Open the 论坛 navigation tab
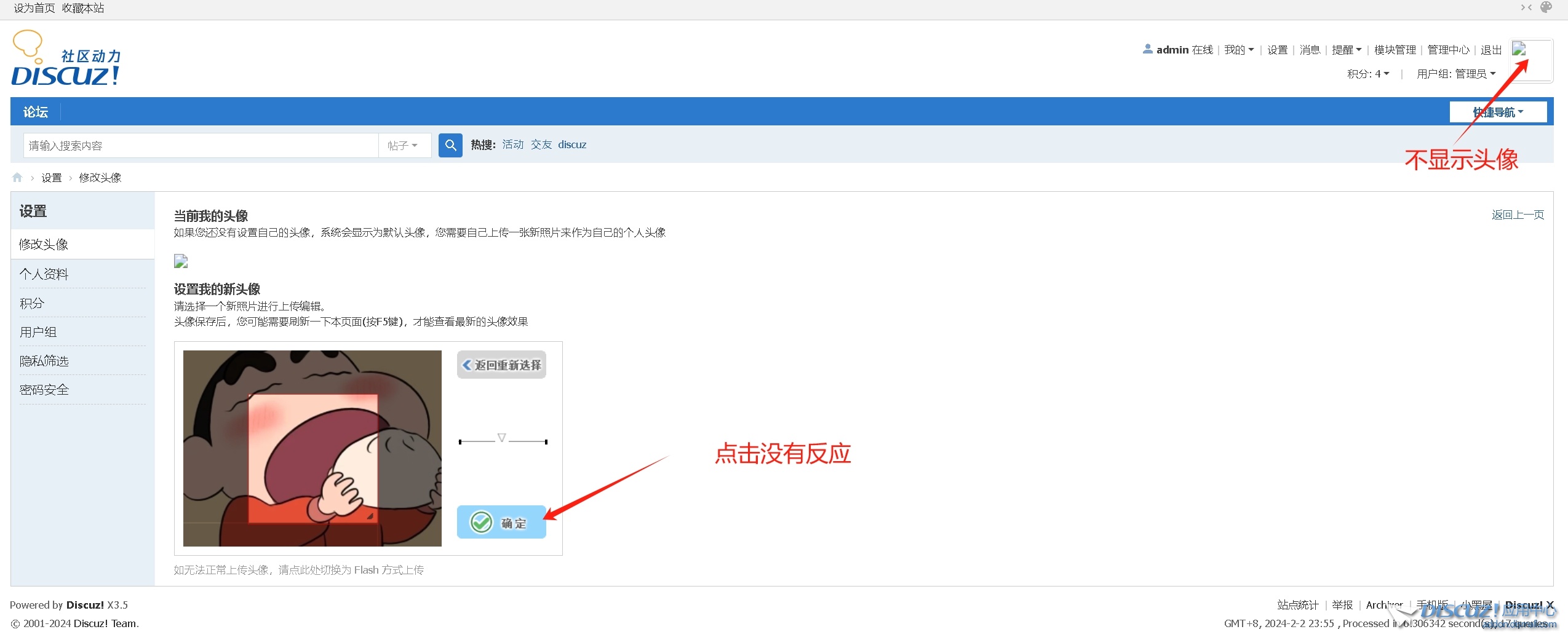1568x640 pixels. point(36,112)
